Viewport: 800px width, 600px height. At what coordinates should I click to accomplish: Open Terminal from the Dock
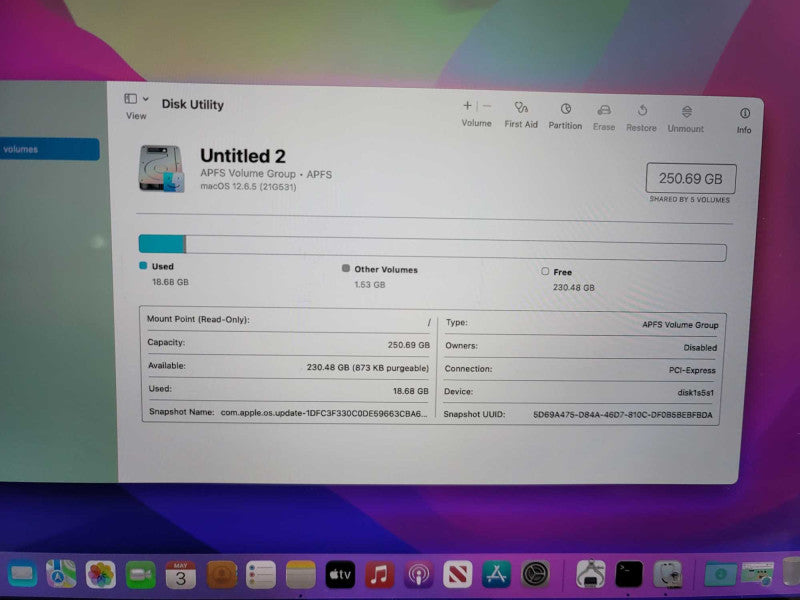pyautogui.click(x=629, y=574)
